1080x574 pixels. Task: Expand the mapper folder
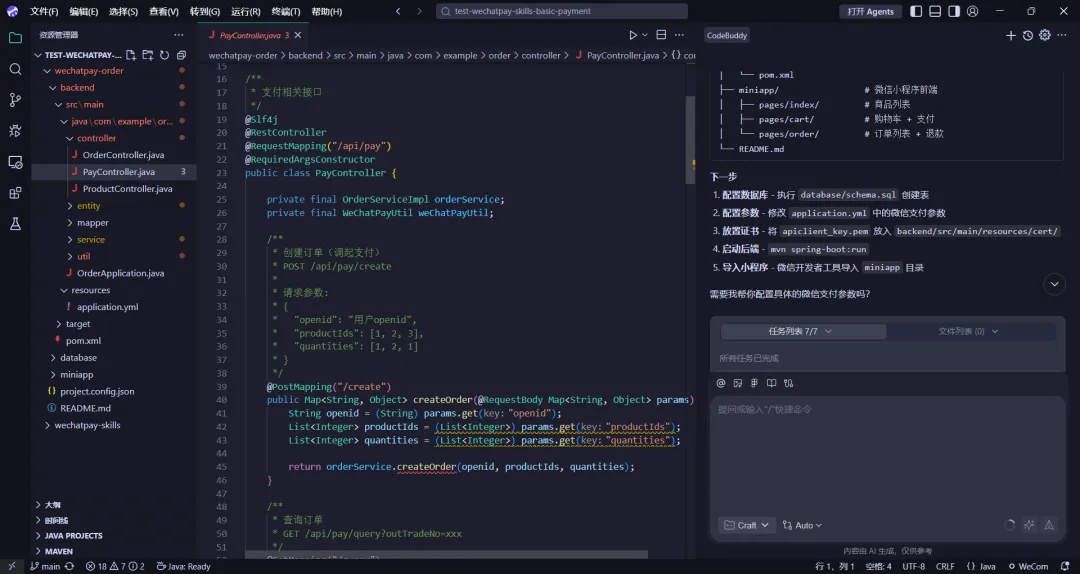pos(92,223)
